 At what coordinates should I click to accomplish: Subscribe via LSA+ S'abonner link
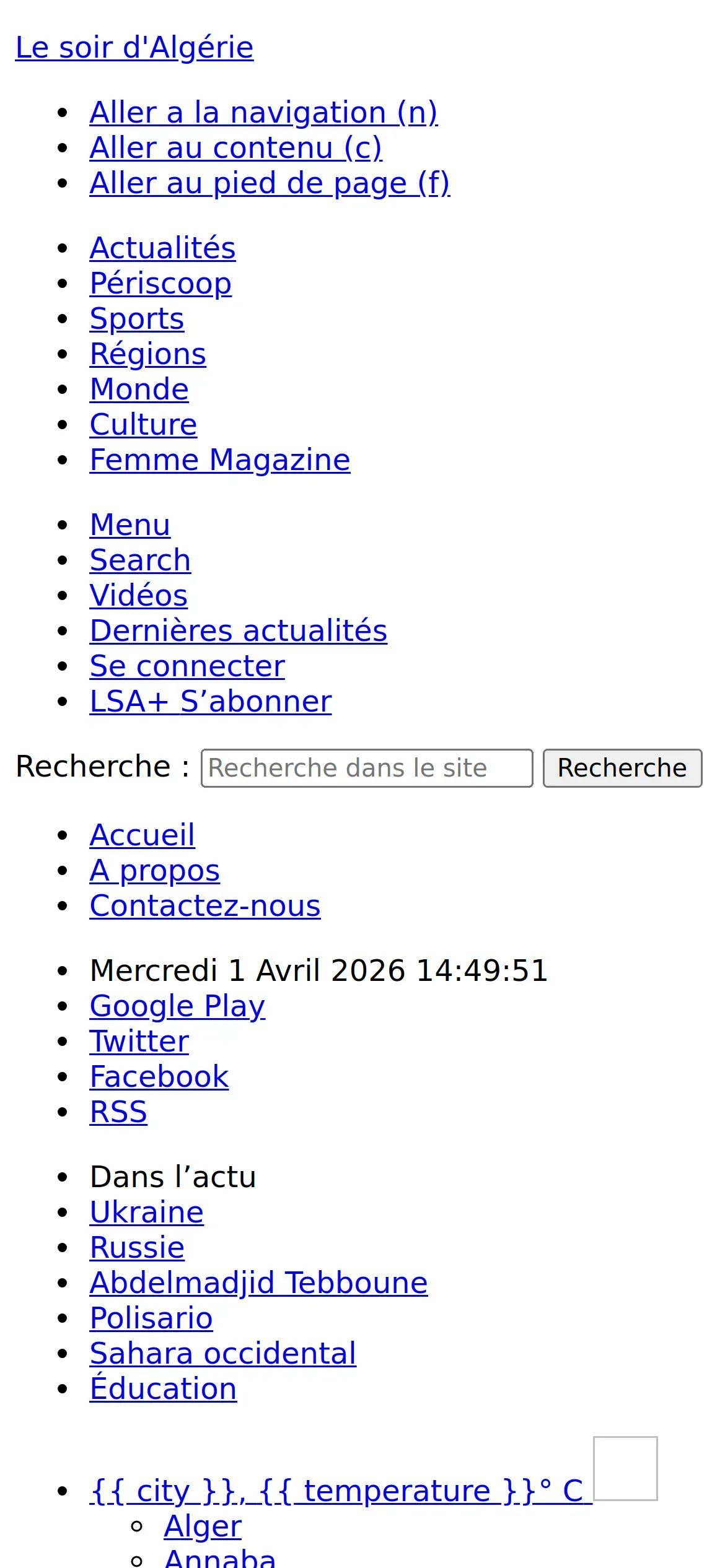click(211, 701)
